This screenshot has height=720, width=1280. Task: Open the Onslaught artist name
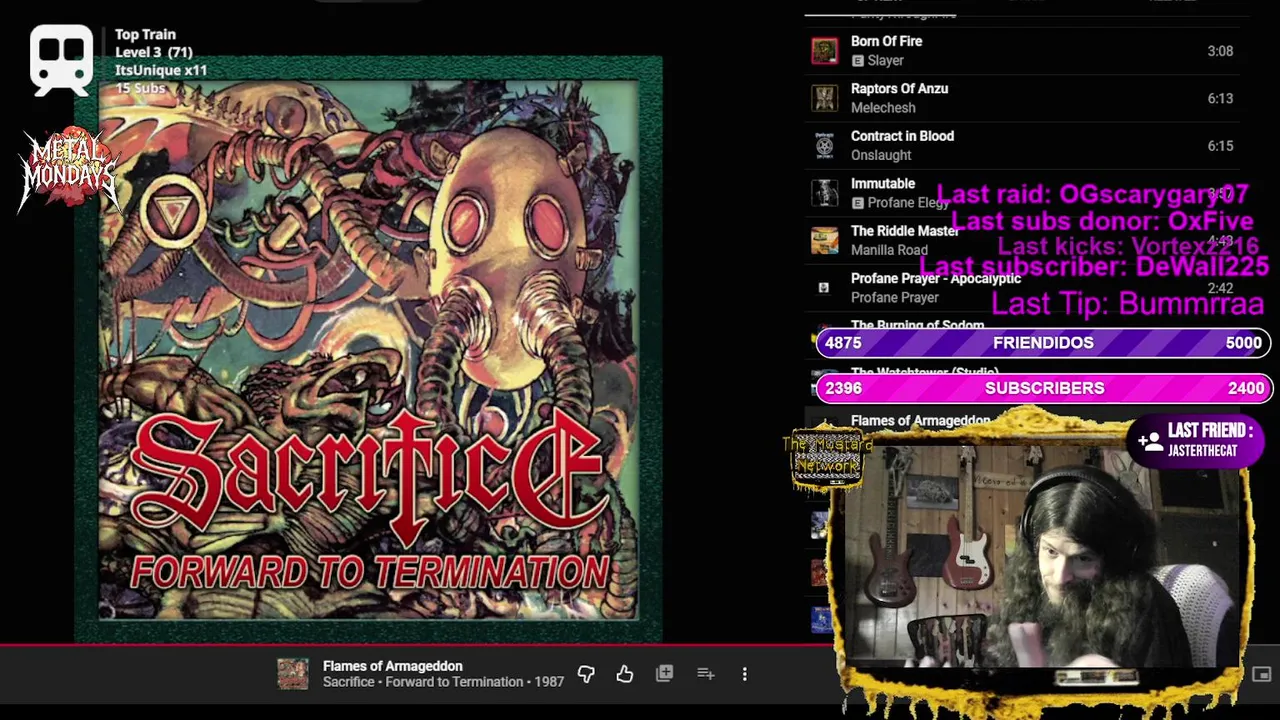pos(881,155)
